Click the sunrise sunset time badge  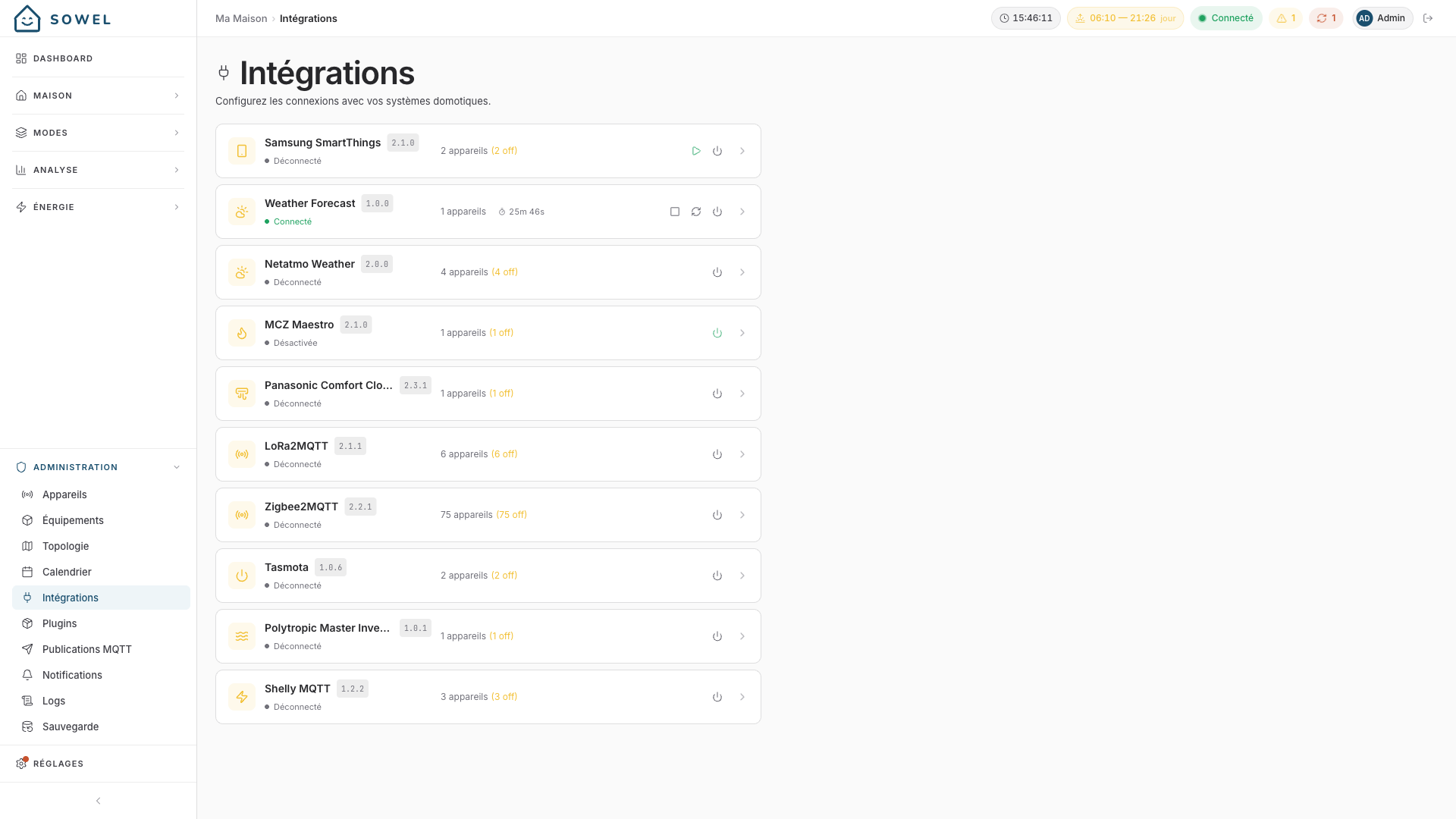(x=1125, y=18)
